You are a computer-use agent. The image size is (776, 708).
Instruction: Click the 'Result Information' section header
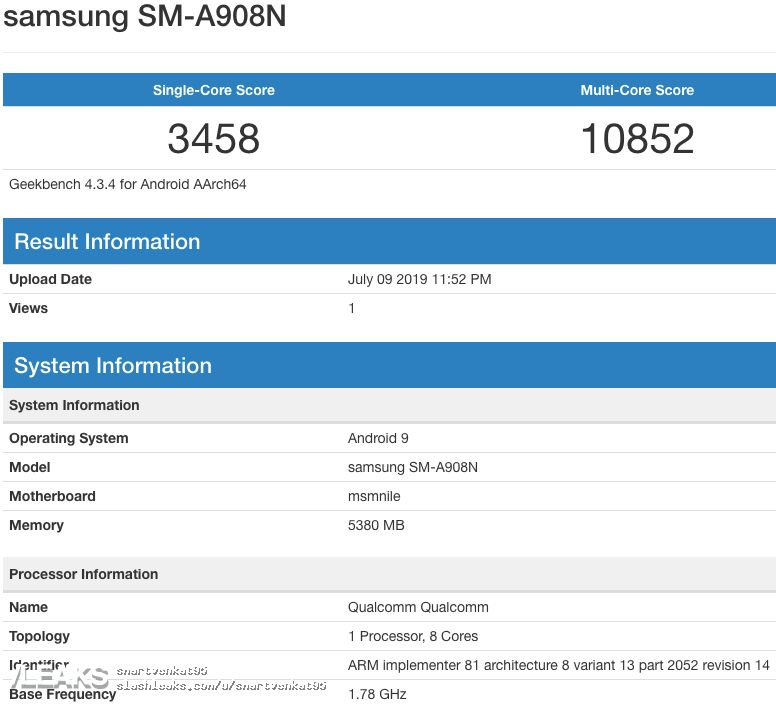click(389, 241)
